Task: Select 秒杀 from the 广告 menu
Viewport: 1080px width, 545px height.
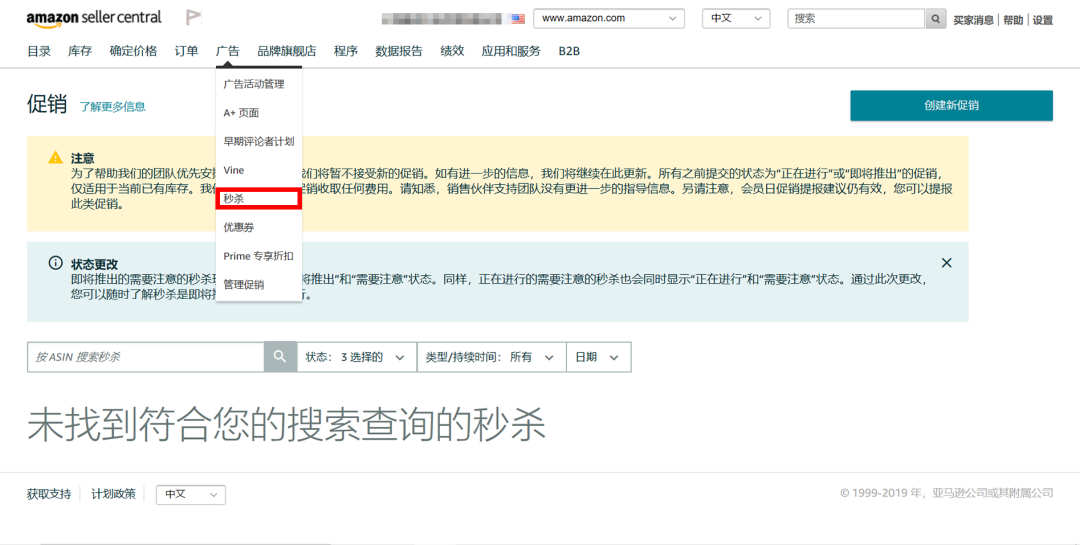Action: pos(258,198)
